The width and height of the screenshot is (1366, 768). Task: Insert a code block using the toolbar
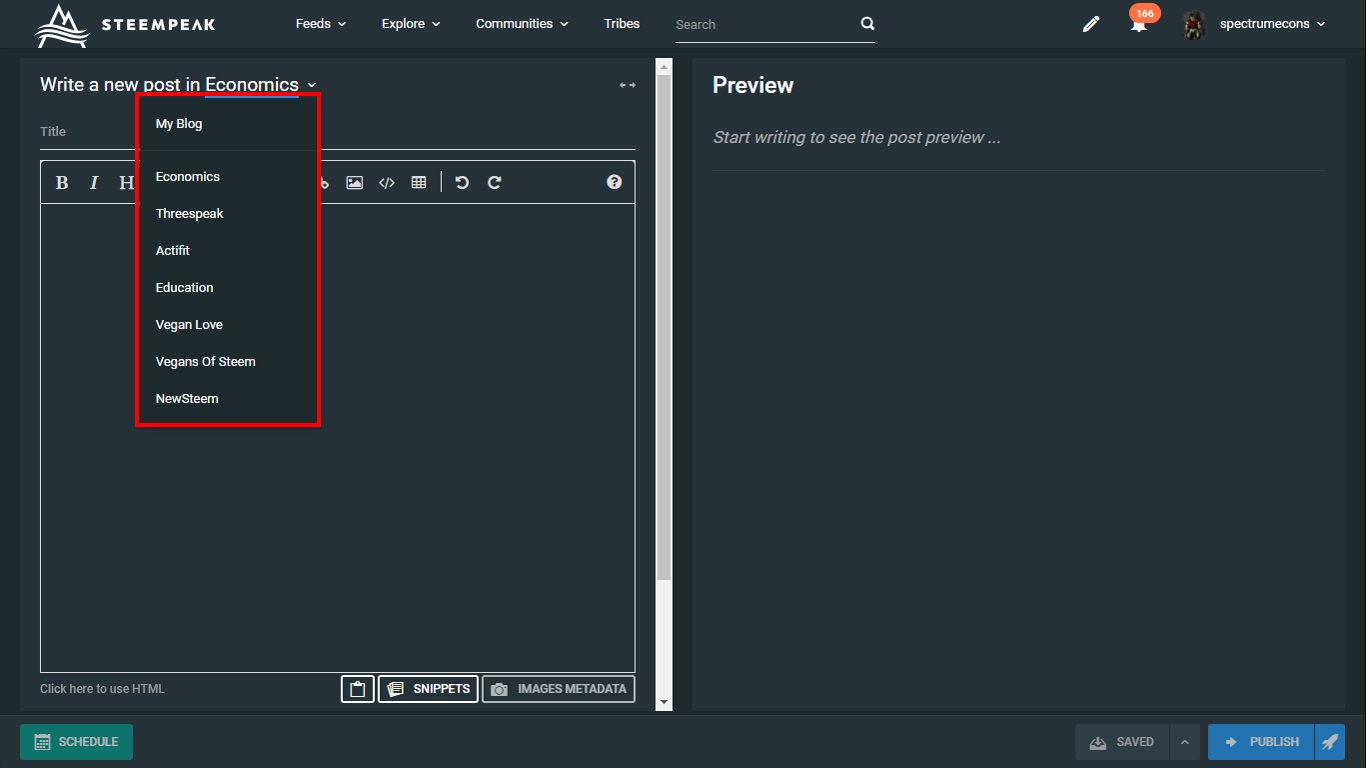pyautogui.click(x=386, y=182)
